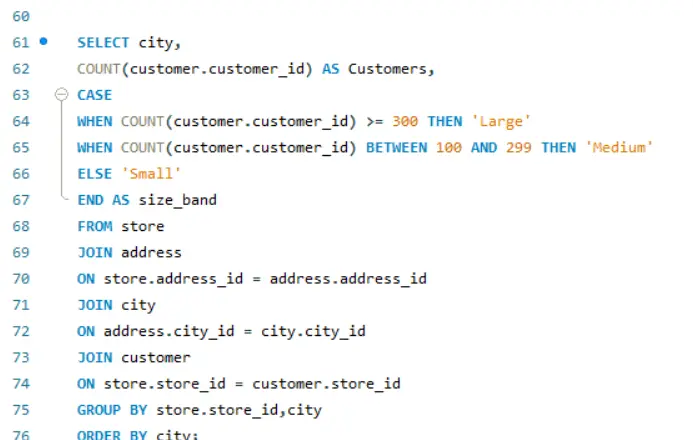
Task: Click the number 299
Action: [518, 148]
